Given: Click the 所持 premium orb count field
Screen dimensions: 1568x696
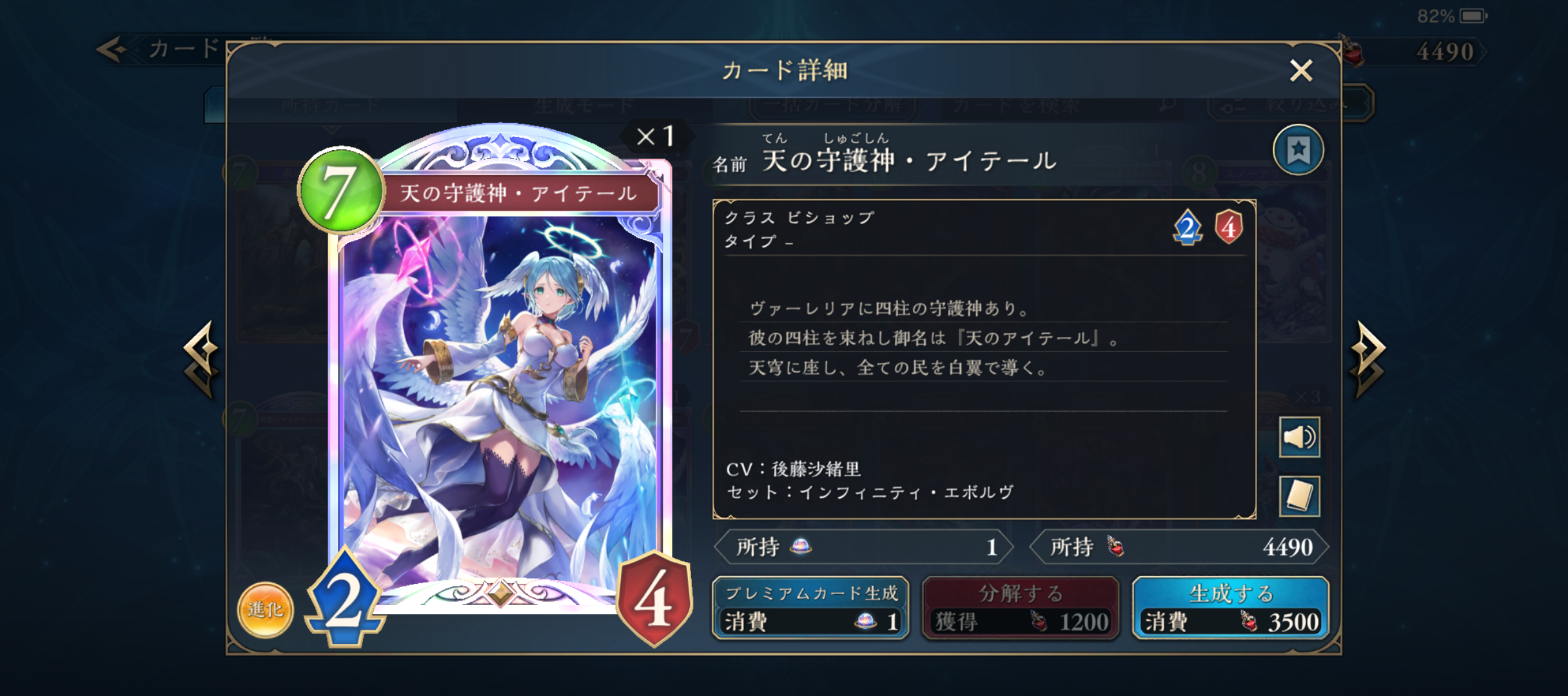Looking at the screenshot, I should point(864,547).
